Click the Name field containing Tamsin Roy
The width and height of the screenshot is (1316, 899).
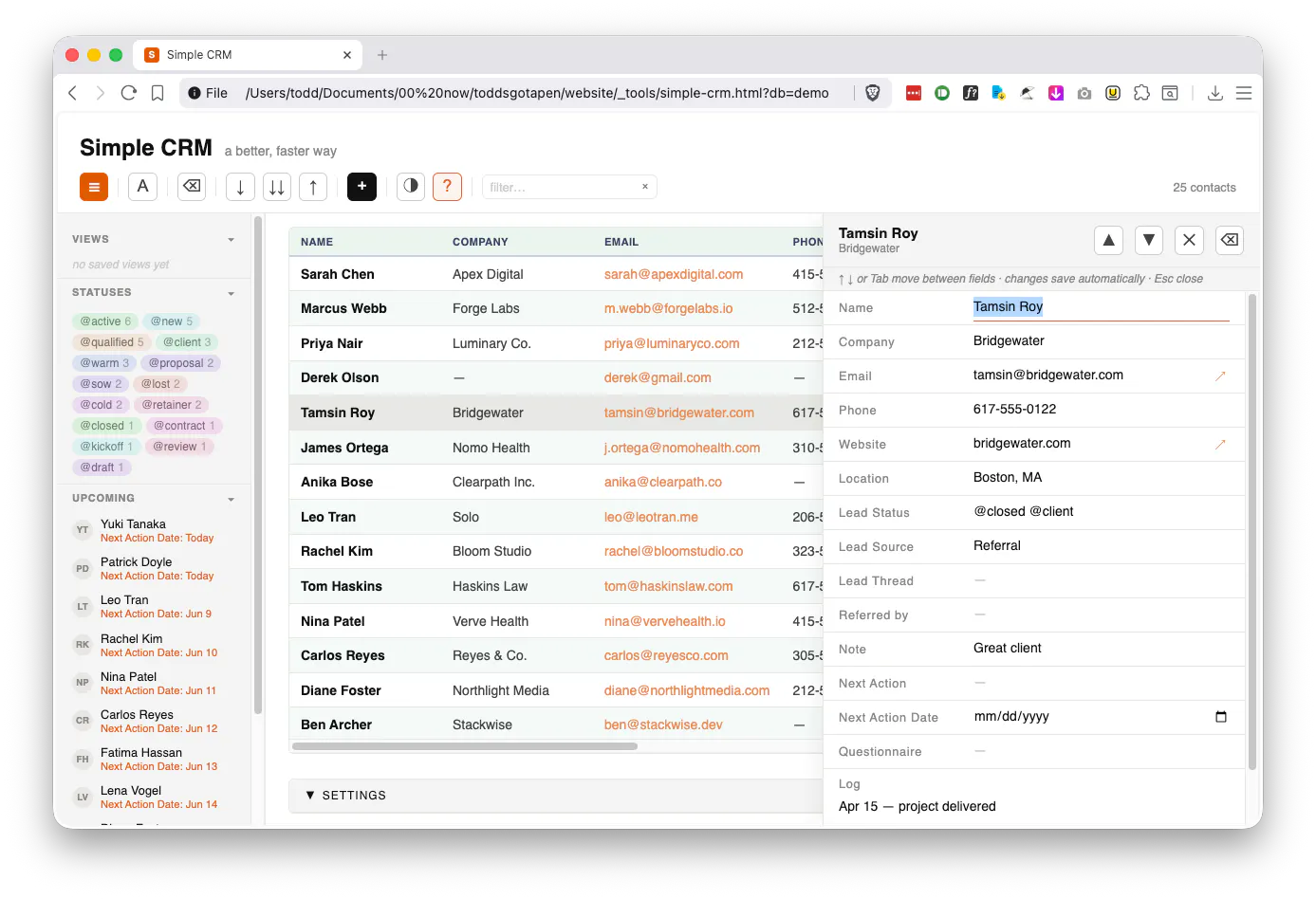pyautogui.click(x=1101, y=307)
